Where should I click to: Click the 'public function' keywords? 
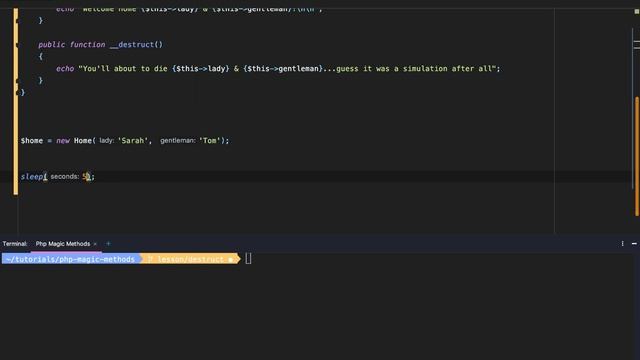72,44
